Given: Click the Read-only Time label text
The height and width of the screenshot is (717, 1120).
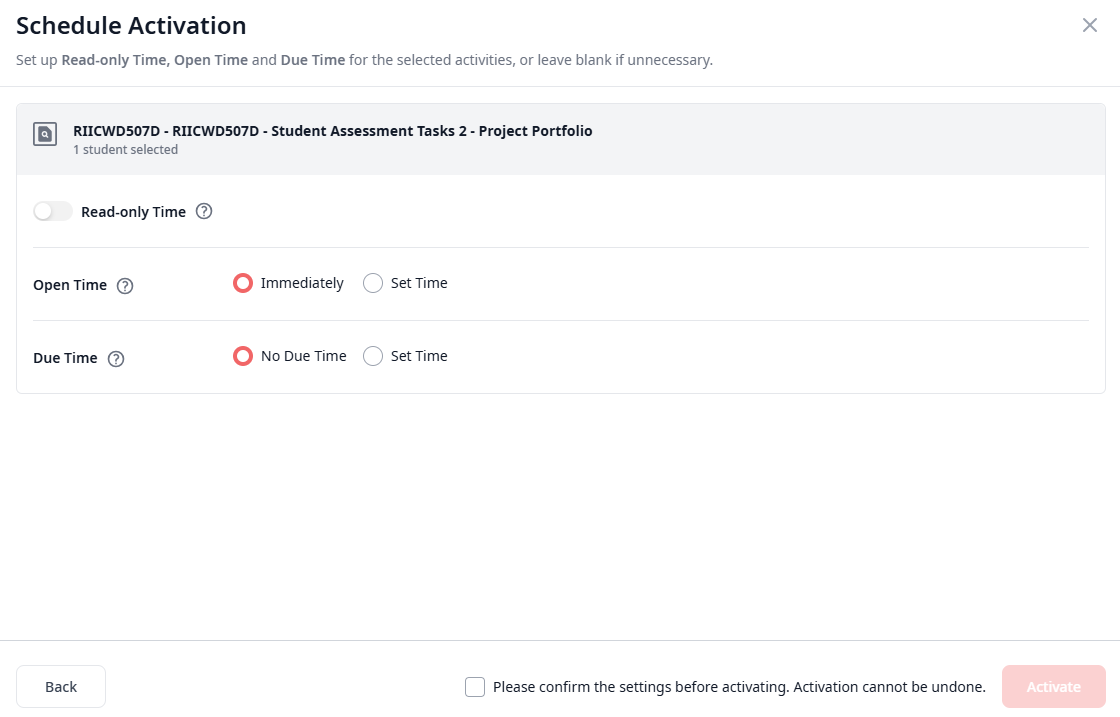Looking at the screenshot, I should tap(133, 212).
